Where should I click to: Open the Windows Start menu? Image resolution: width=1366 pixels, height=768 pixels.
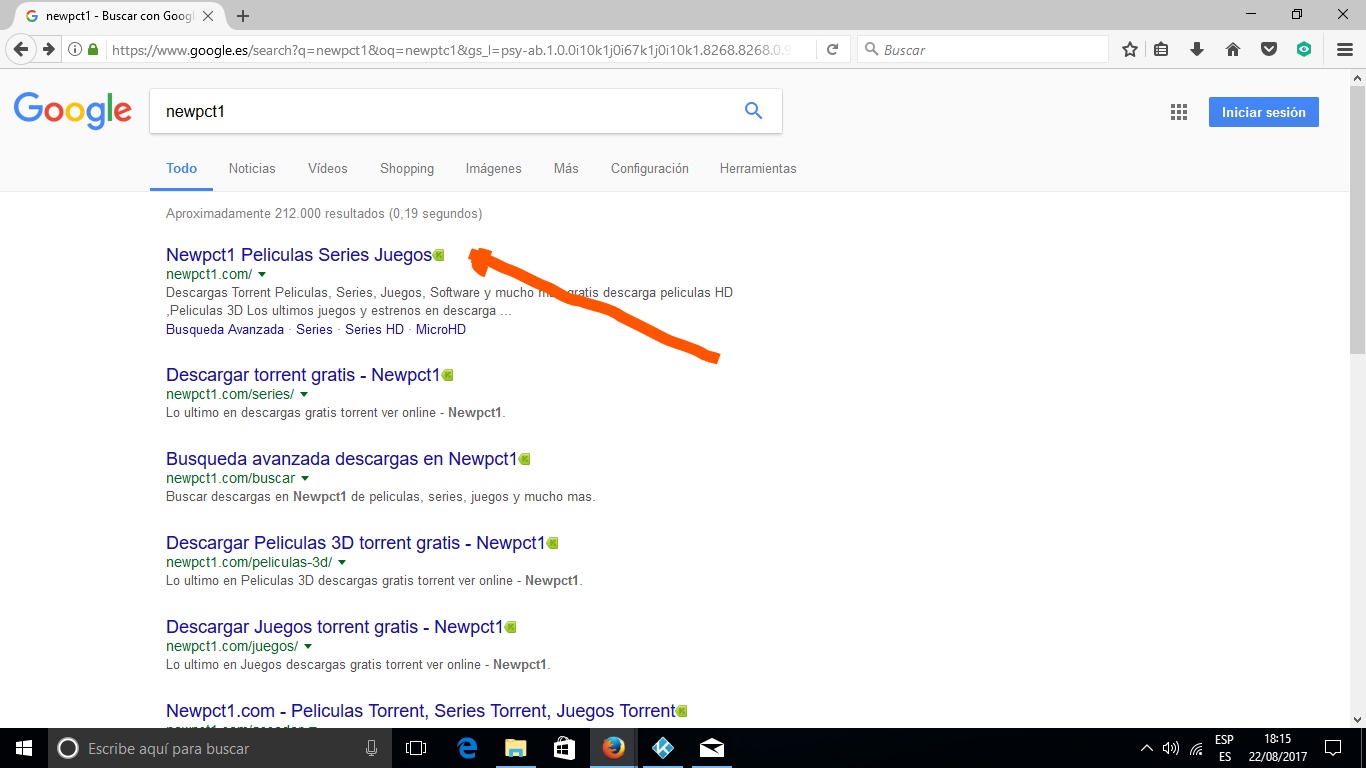(24, 748)
